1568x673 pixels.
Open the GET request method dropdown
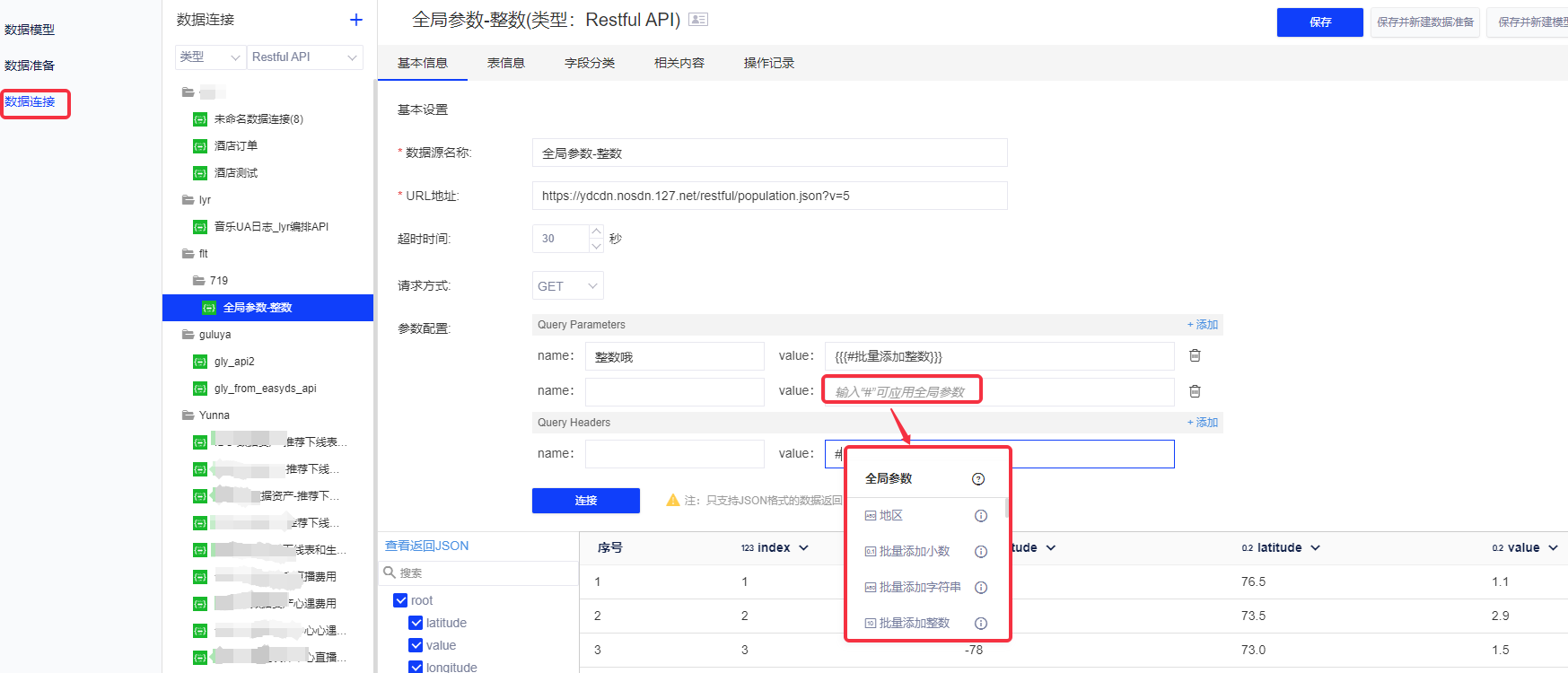[567, 286]
